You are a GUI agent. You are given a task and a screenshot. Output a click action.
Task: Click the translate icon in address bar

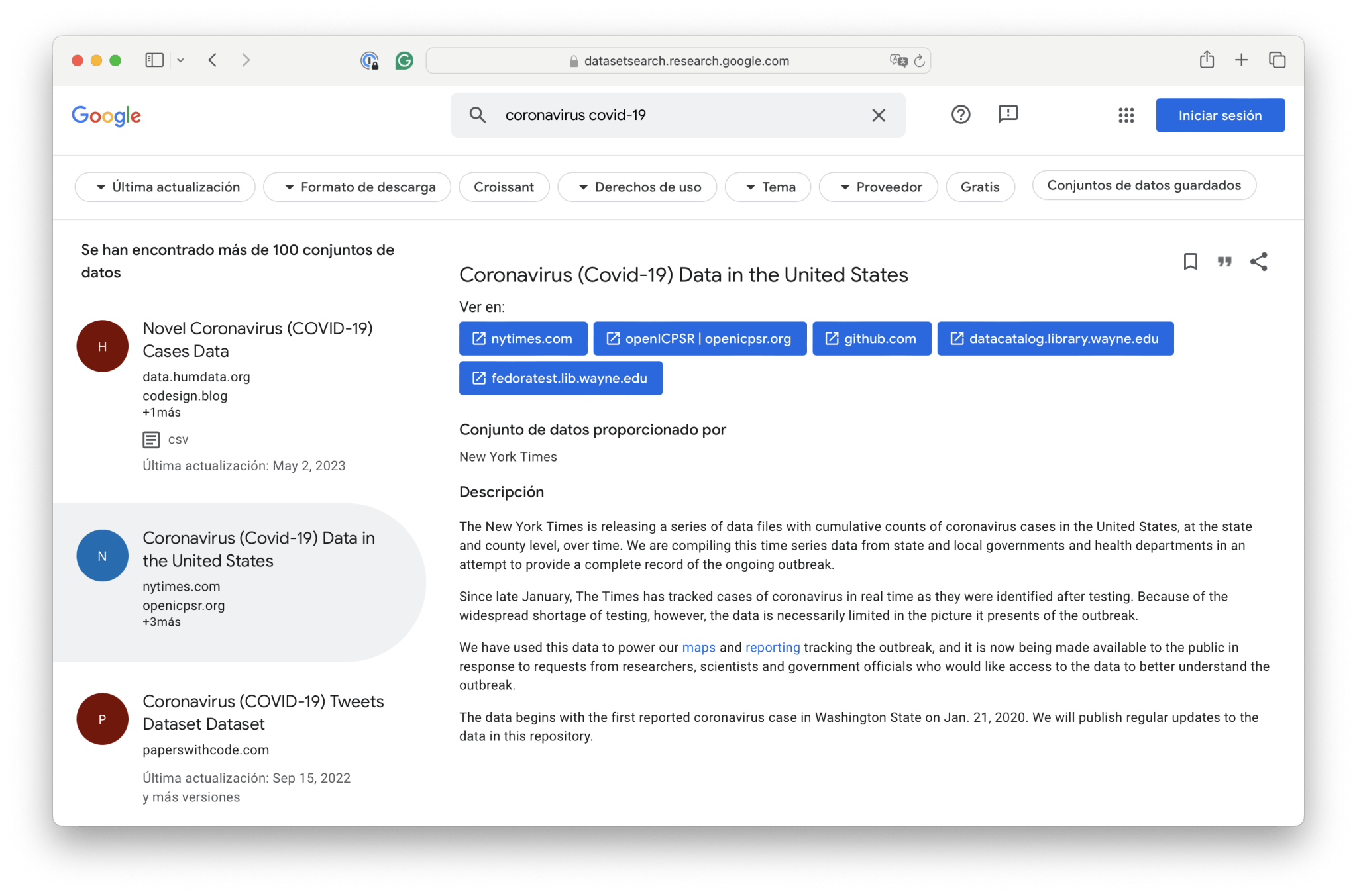(x=898, y=61)
